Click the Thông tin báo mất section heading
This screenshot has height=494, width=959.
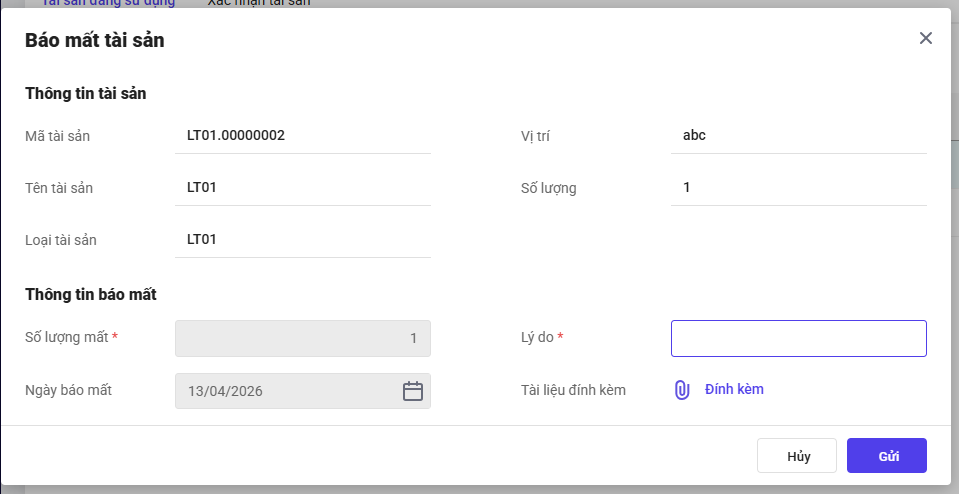[90, 294]
